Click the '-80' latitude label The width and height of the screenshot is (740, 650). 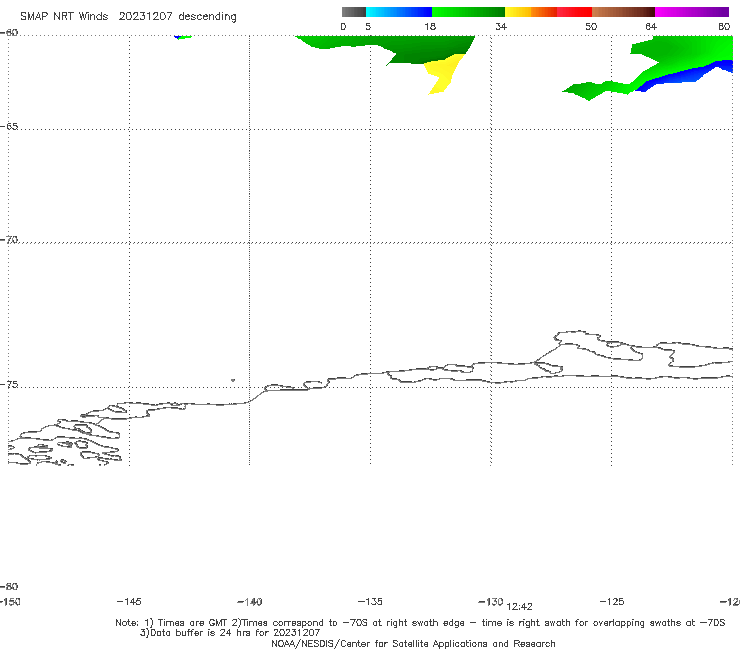click(x=9, y=586)
